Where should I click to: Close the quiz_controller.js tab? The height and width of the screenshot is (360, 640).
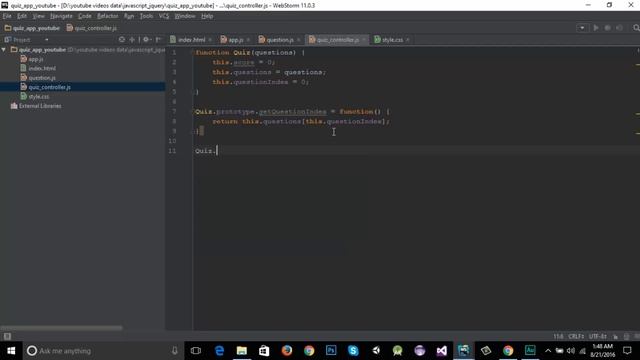[x=364, y=40]
